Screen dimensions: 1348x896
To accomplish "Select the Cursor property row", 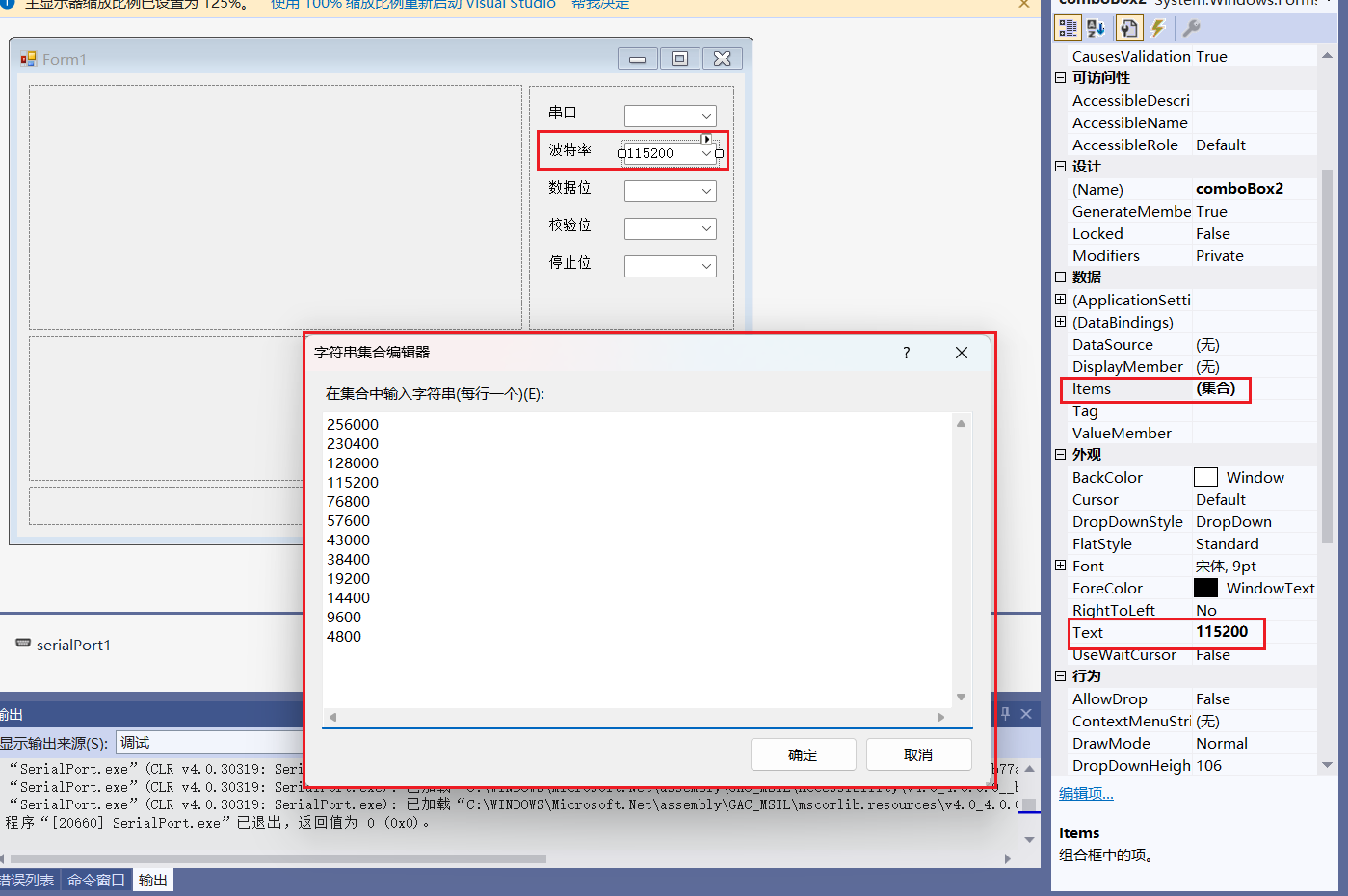I will [x=1194, y=499].
